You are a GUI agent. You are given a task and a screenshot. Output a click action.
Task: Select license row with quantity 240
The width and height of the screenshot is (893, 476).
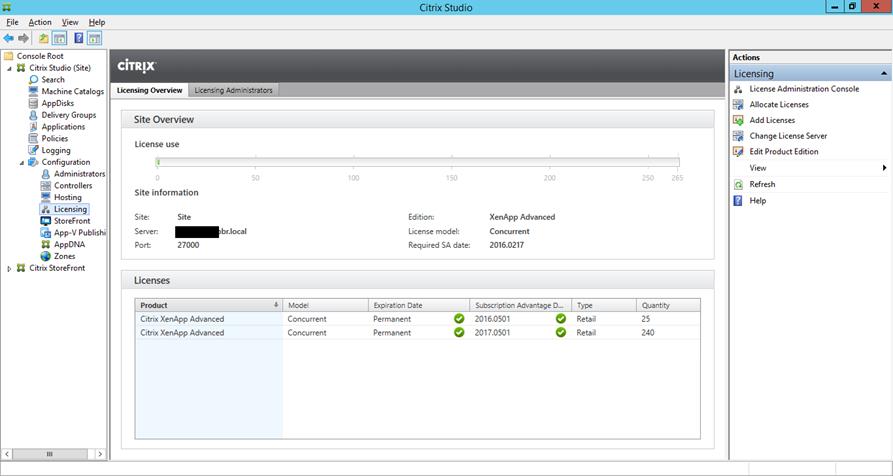[417, 333]
